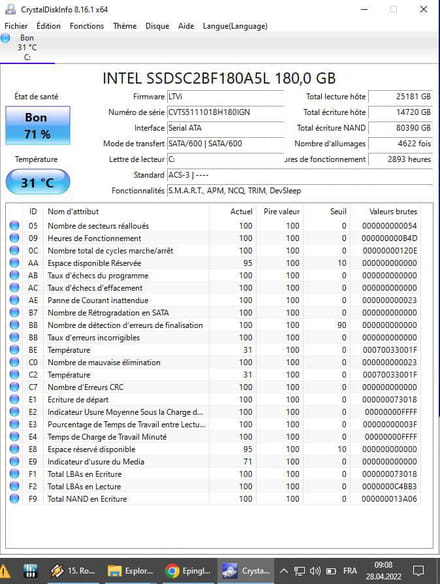The image size is (440, 584).
Task: Open the Fichier menu
Action: point(16,26)
